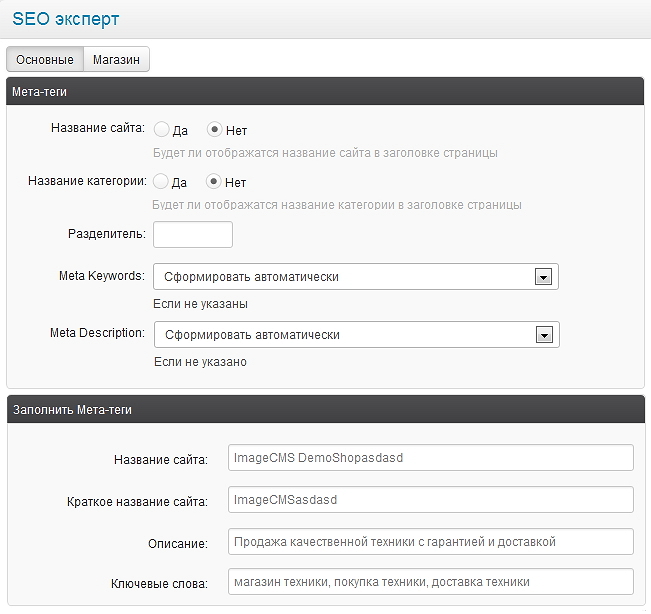Image resolution: width=651 pixels, height=614 pixels.
Task: Click the Название категории label
Action: (88, 181)
